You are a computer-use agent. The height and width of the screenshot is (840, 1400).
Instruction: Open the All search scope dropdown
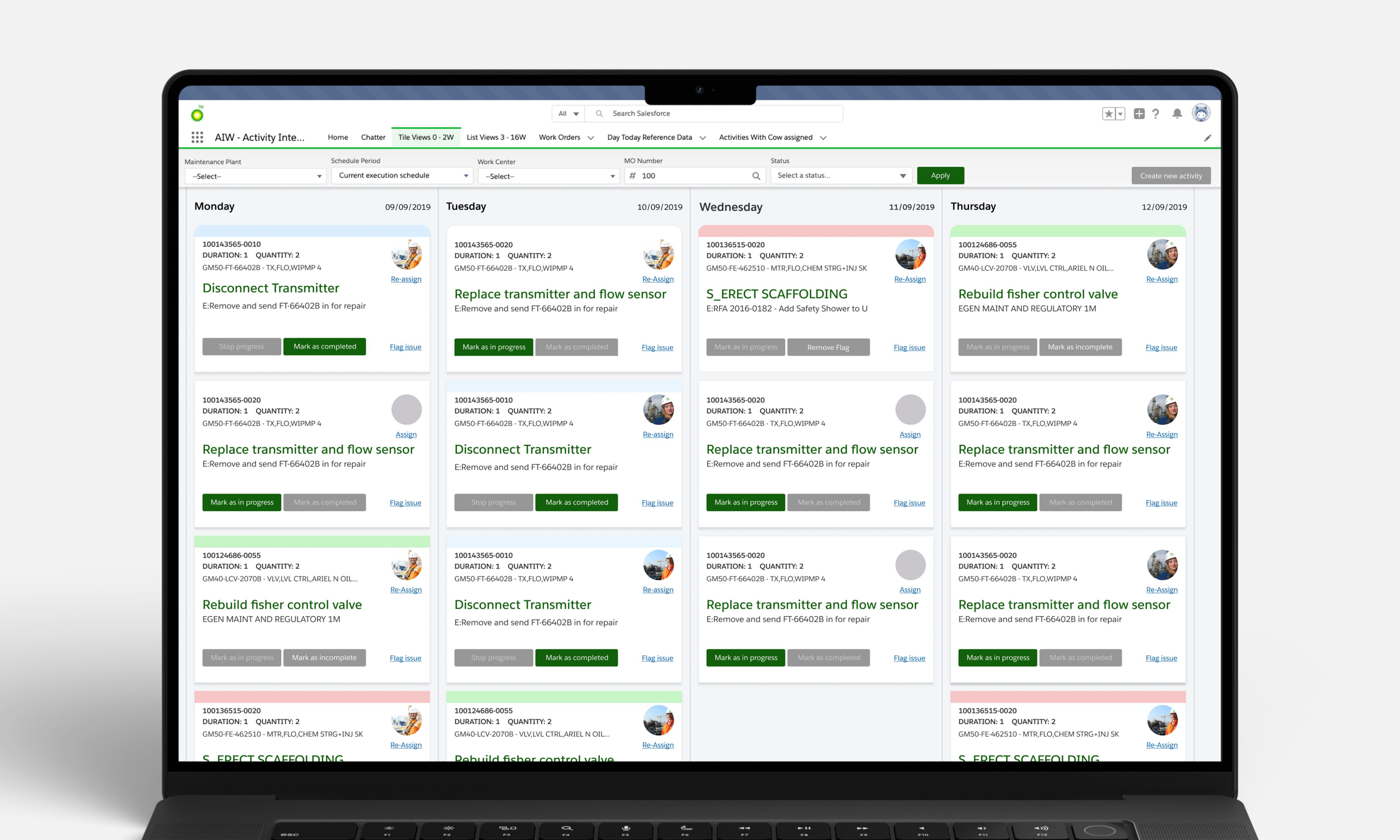(568, 113)
